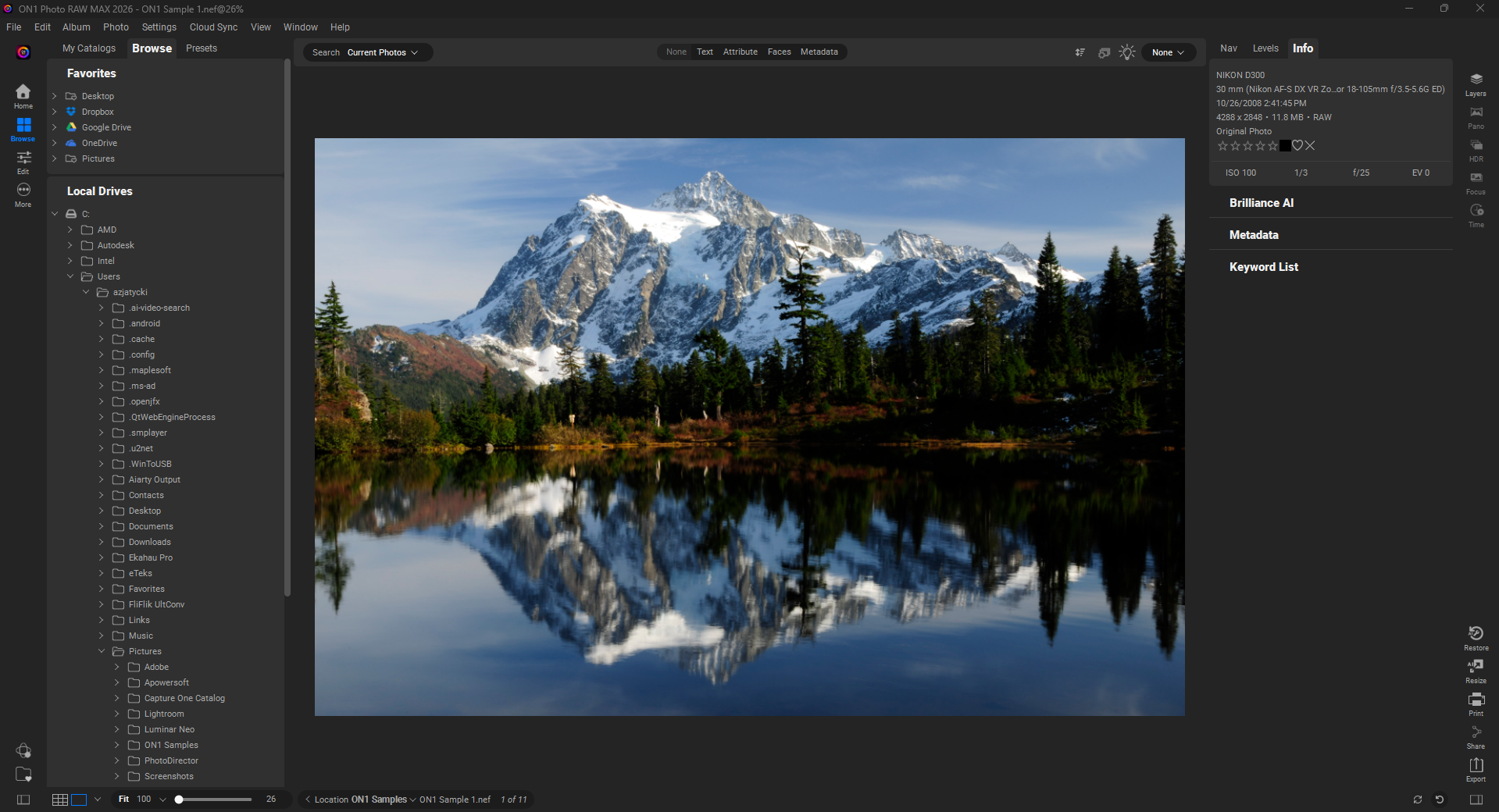Open the Current Photos search dropdown
Viewport: 1499px width, 812px height.
[x=382, y=52]
